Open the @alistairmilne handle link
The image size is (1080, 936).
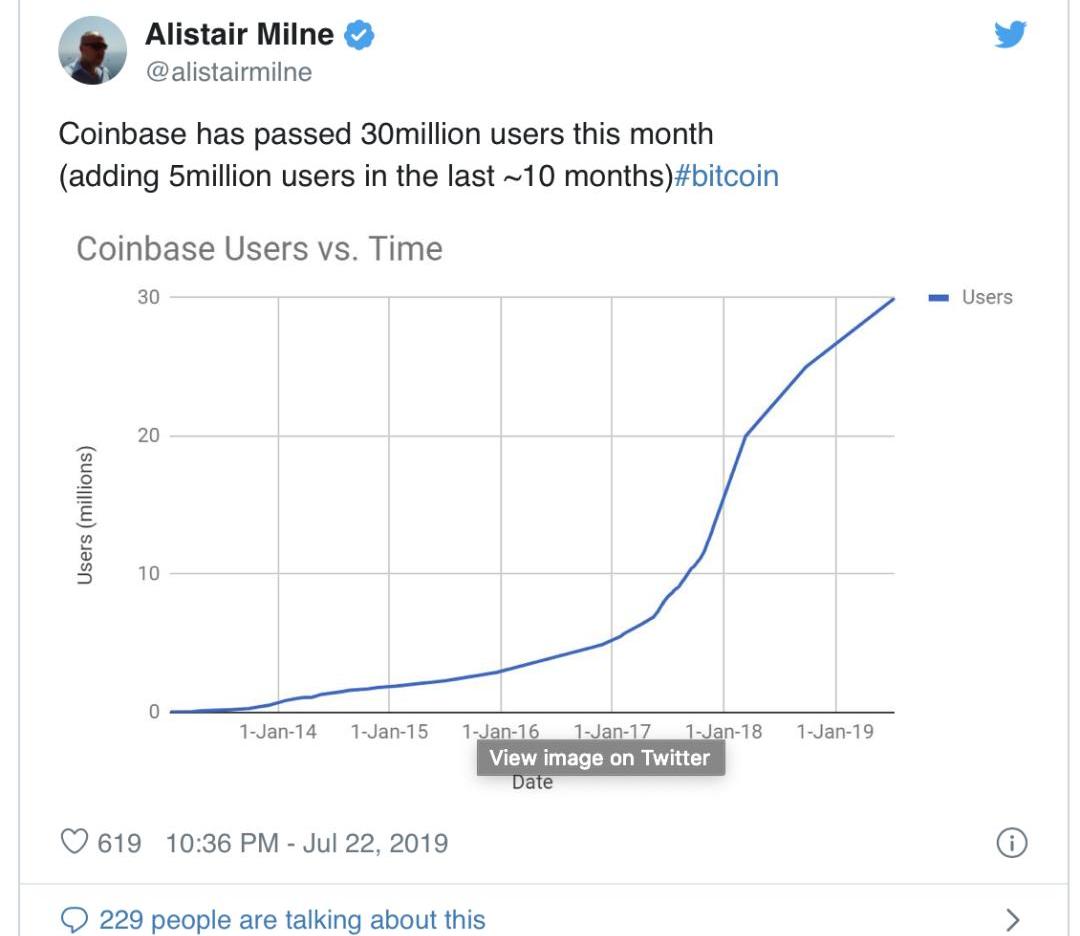(229, 72)
